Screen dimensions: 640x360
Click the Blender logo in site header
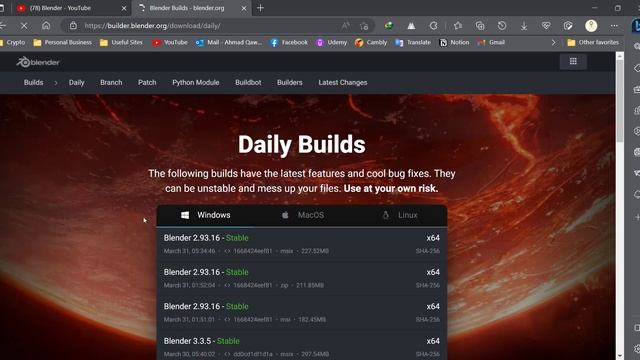coord(38,62)
